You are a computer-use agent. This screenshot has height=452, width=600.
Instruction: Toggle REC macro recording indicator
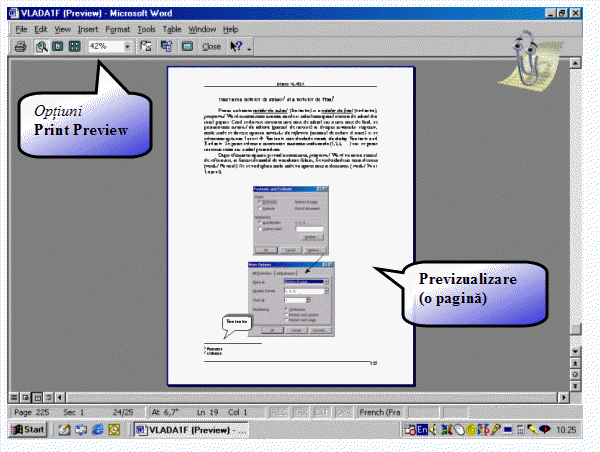coord(279,412)
